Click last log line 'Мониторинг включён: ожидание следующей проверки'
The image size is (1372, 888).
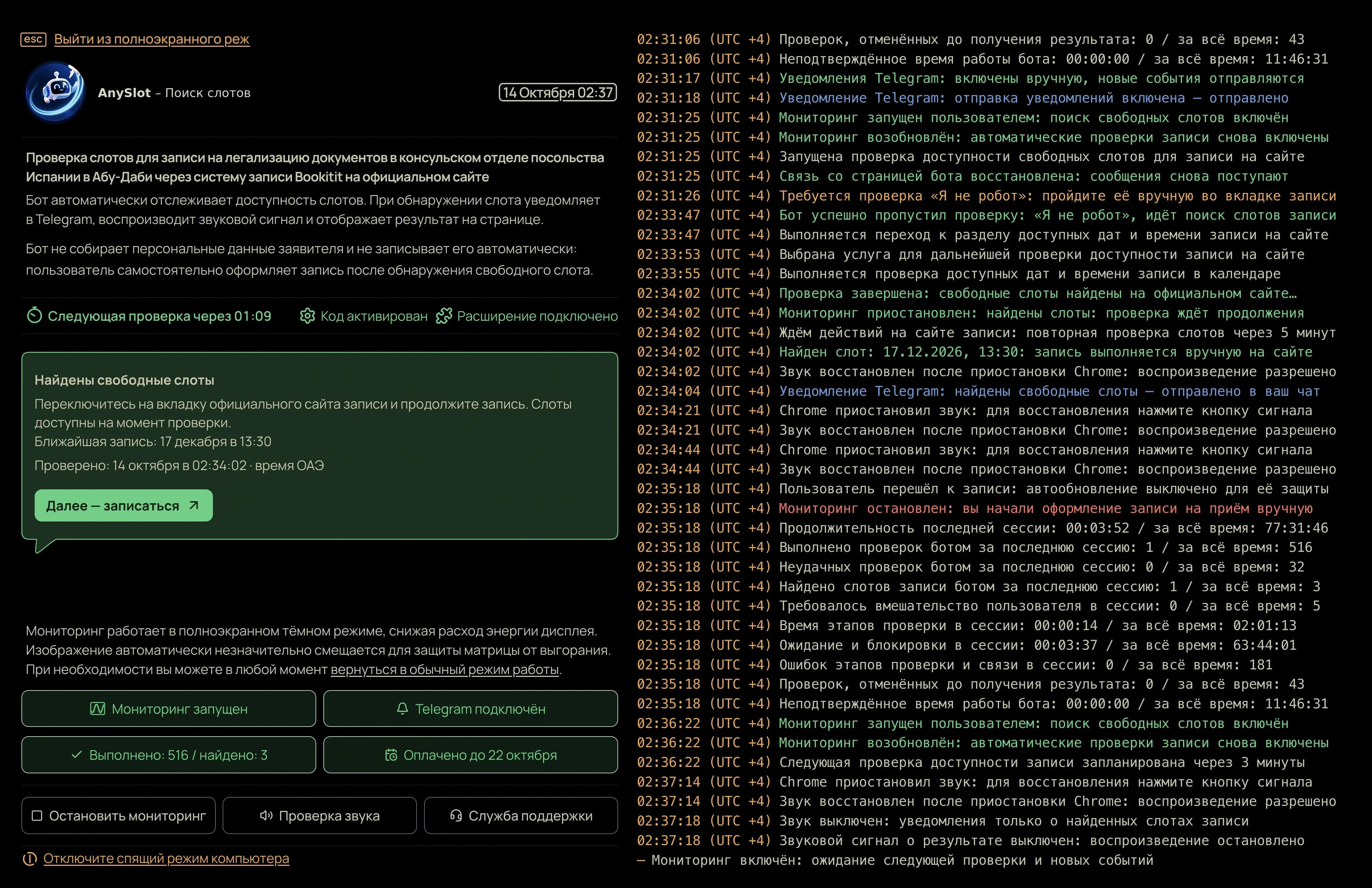(895, 860)
